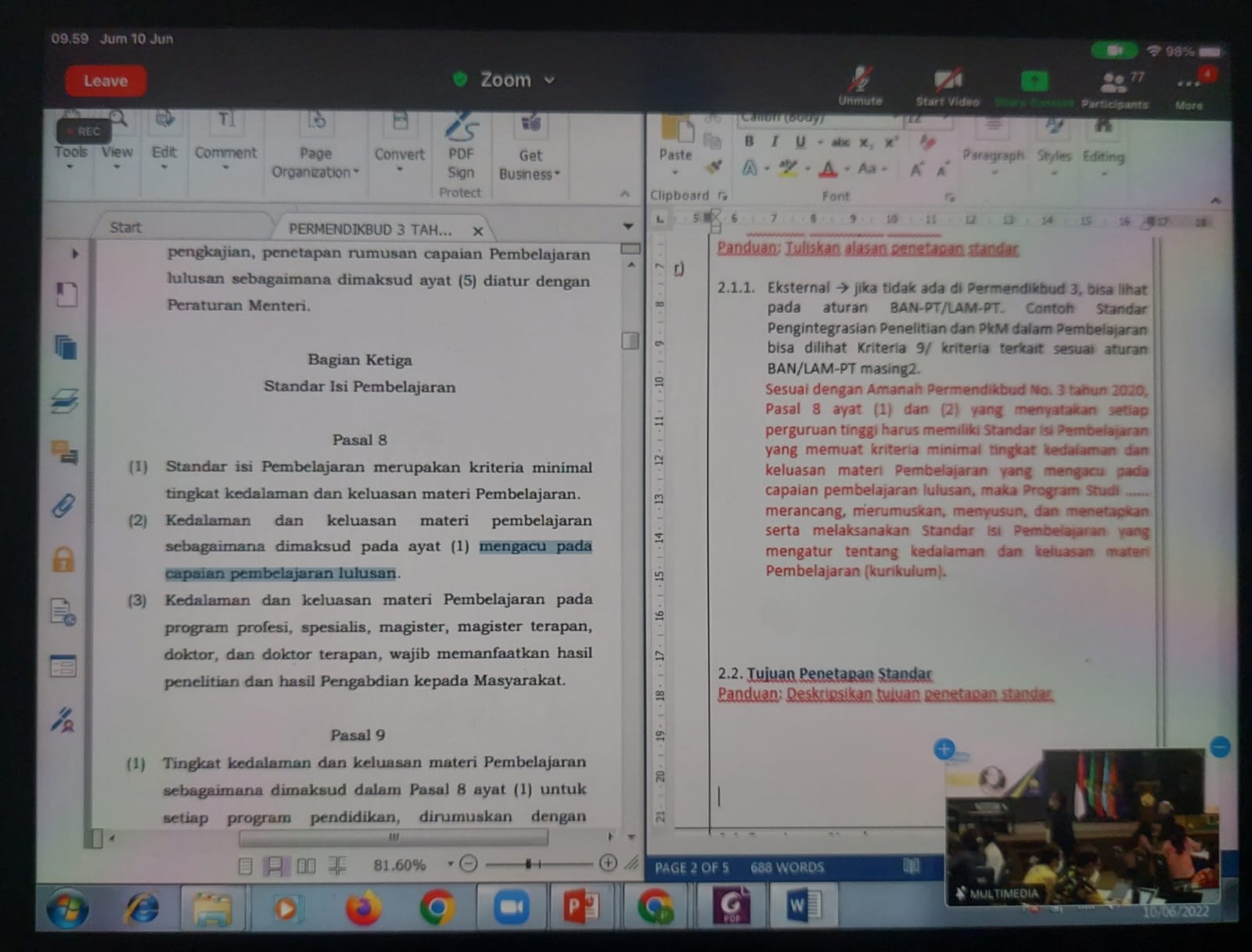Zoom in with plus button in PDF
Image resolution: width=1252 pixels, height=952 pixels.
(608, 864)
